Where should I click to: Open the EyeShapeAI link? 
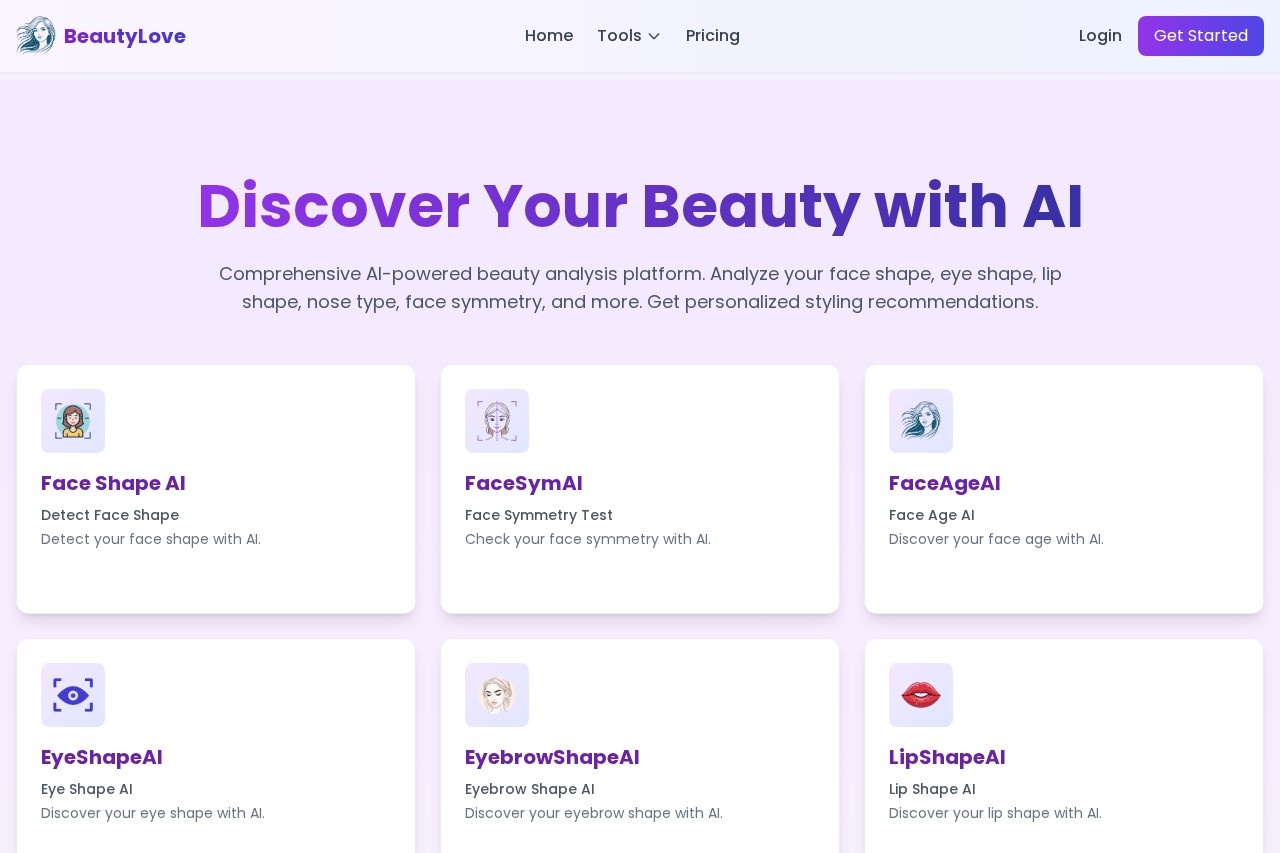[x=101, y=758]
